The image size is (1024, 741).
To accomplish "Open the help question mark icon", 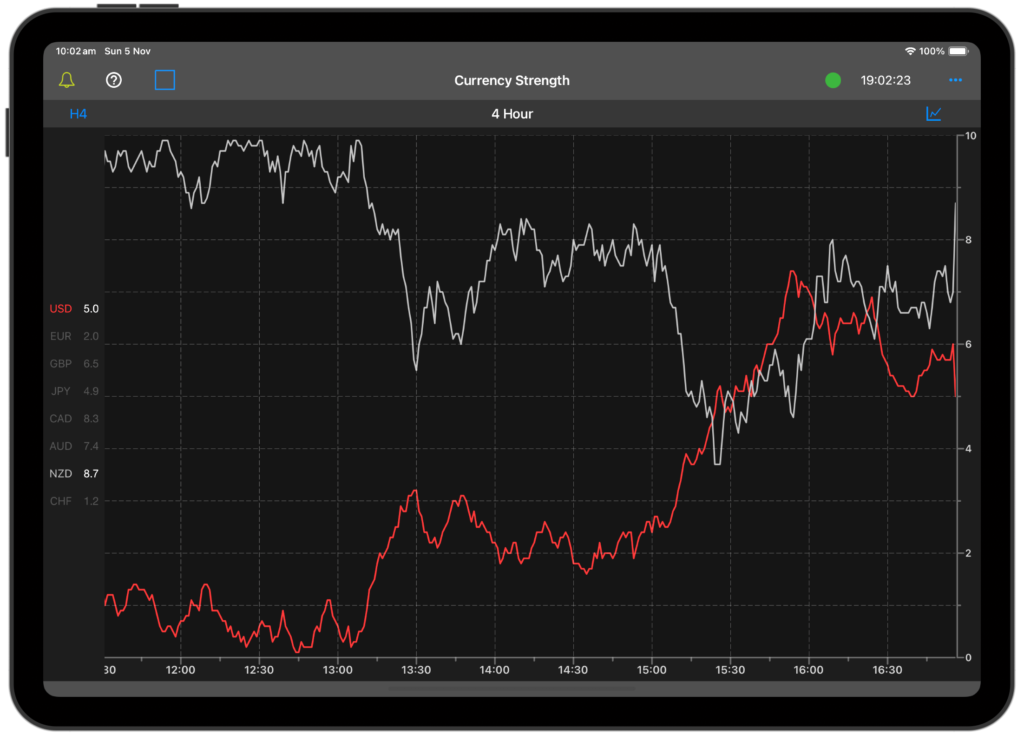I will [x=113, y=80].
